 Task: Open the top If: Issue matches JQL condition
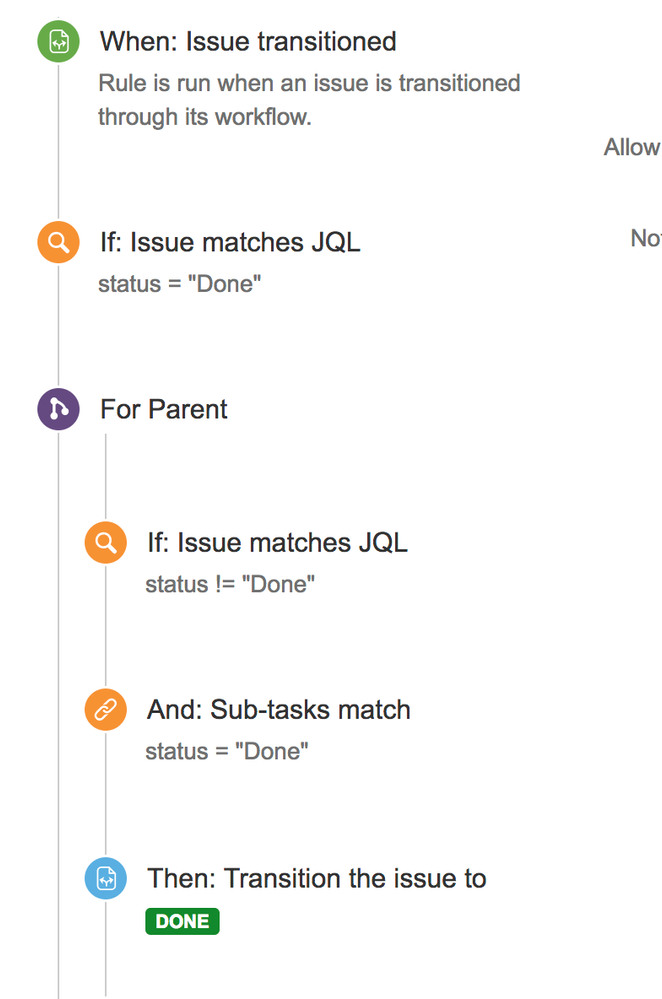(x=229, y=241)
